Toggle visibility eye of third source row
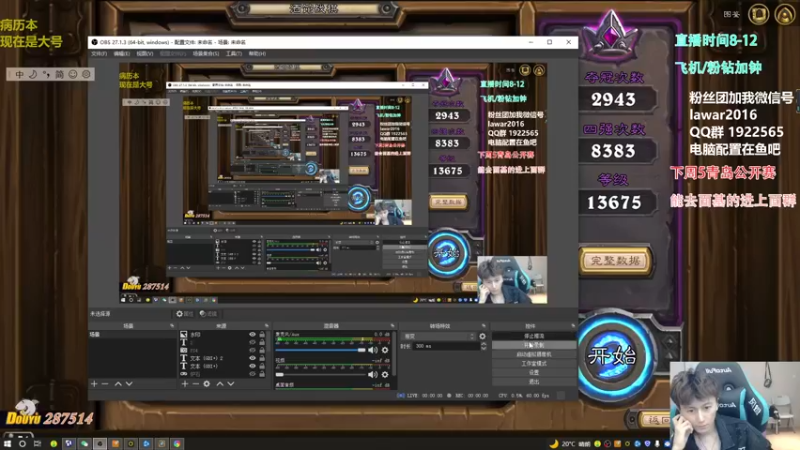 click(x=252, y=350)
